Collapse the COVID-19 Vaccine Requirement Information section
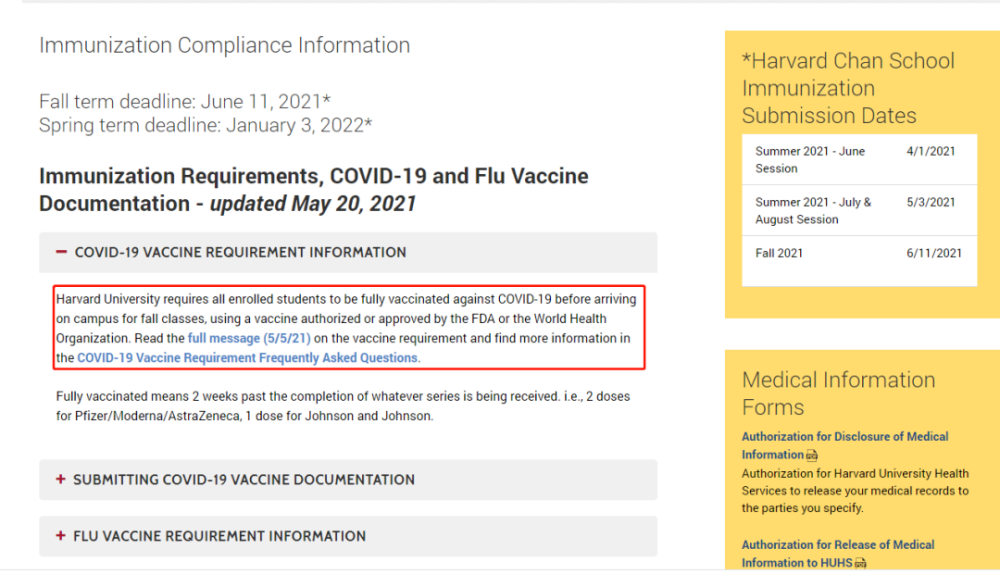Screen dimensions: 1000x574 (240, 253)
